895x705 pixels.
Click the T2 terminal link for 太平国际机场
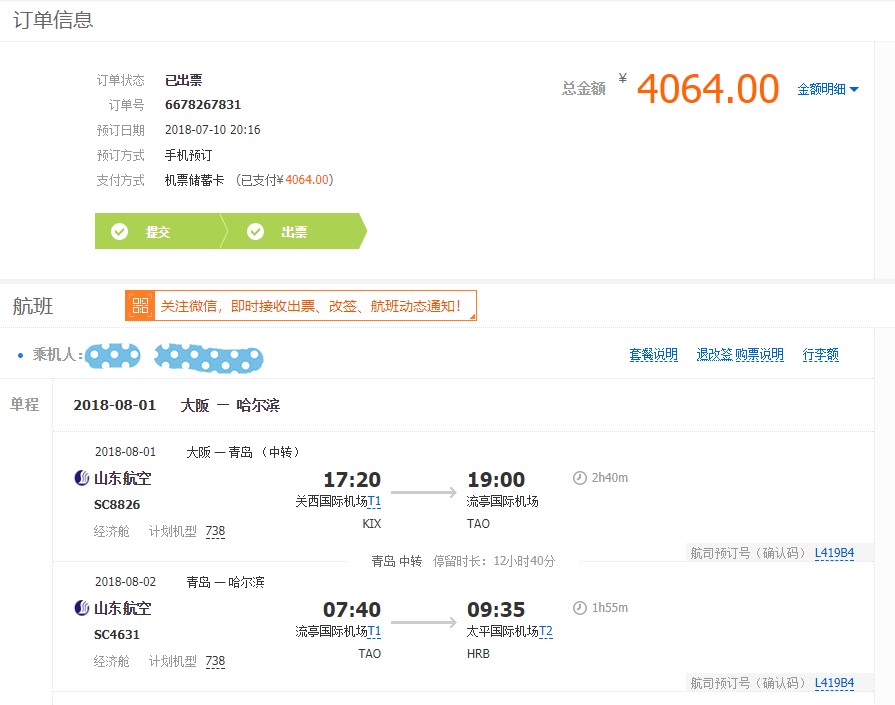click(x=546, y=631)
